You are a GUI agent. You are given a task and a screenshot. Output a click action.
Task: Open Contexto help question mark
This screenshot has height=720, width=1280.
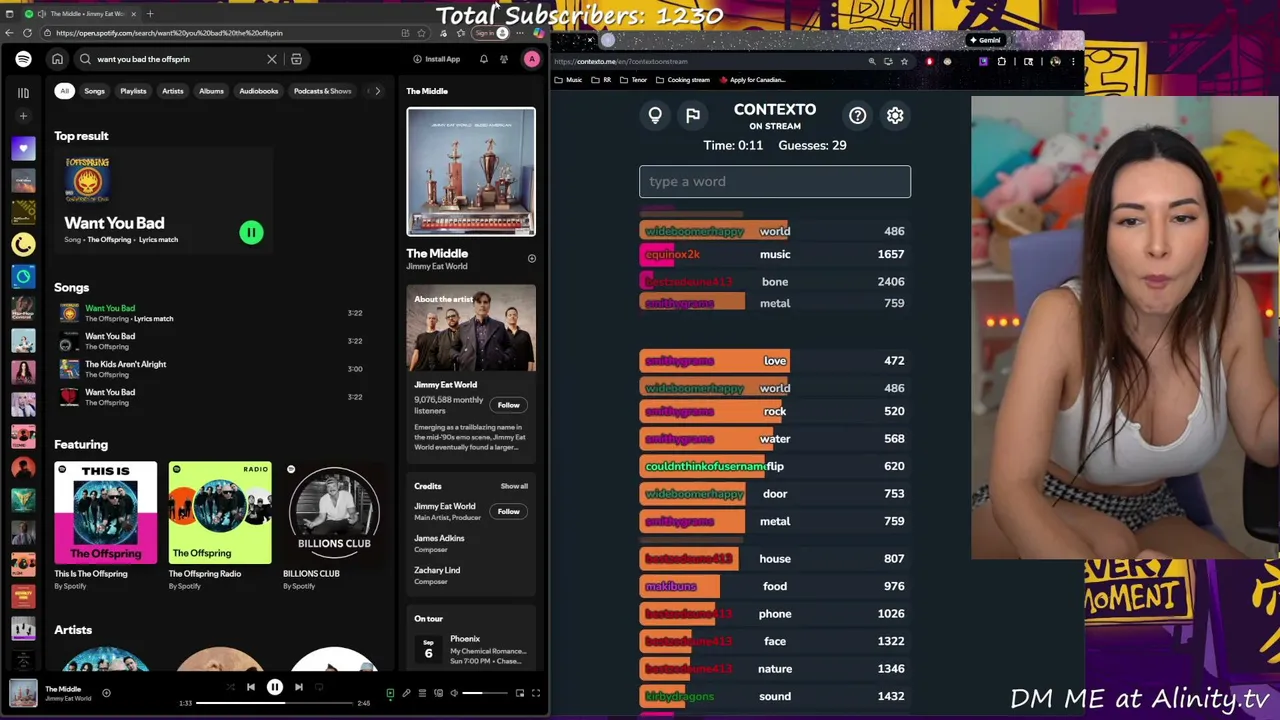857,116
